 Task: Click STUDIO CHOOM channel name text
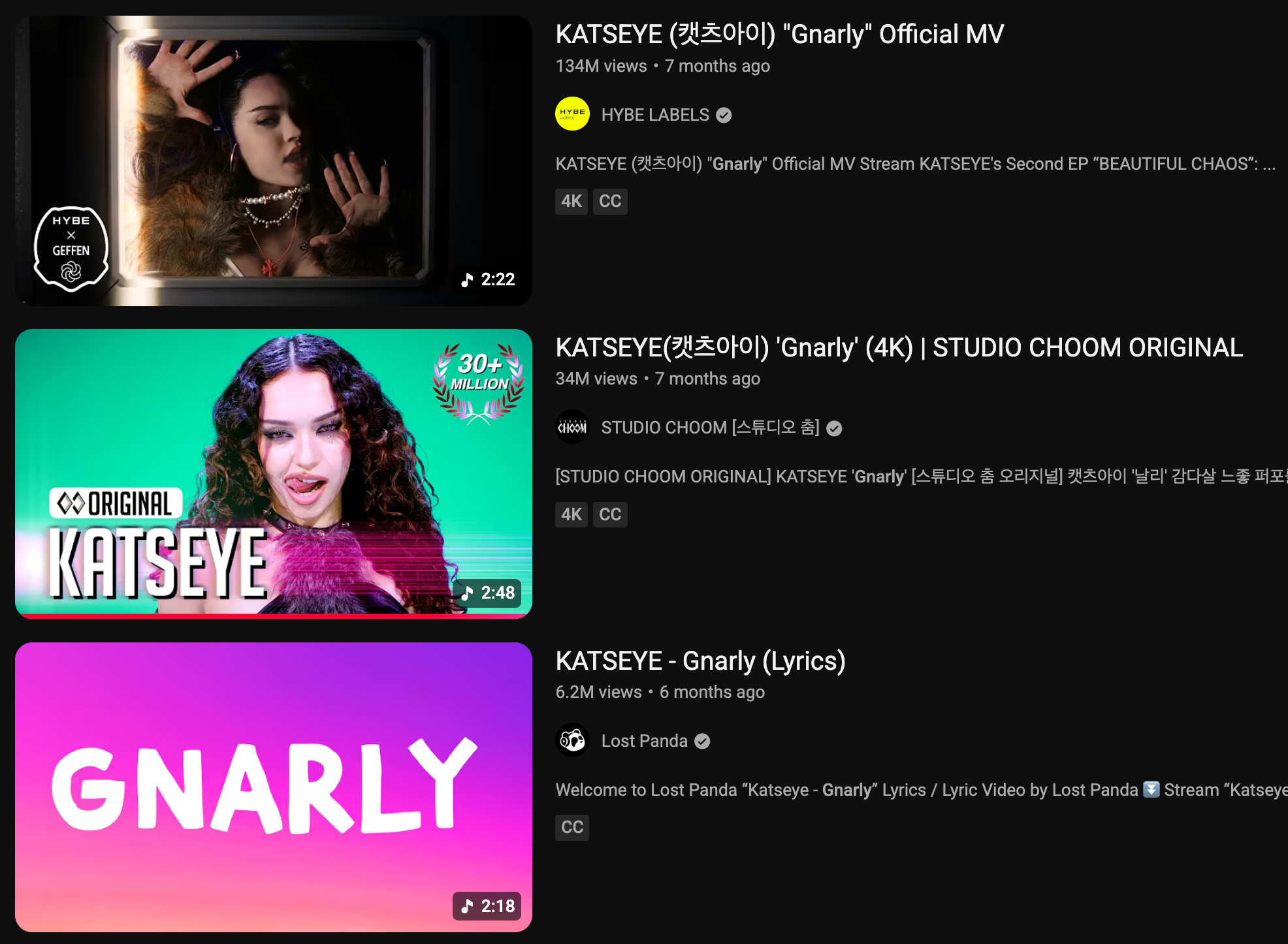coord(711,428)
